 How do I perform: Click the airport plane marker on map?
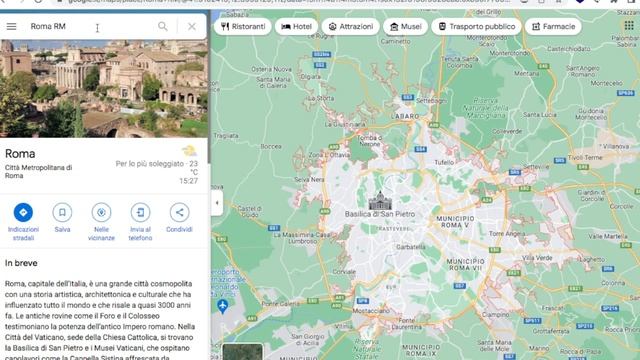click(222, 306)
